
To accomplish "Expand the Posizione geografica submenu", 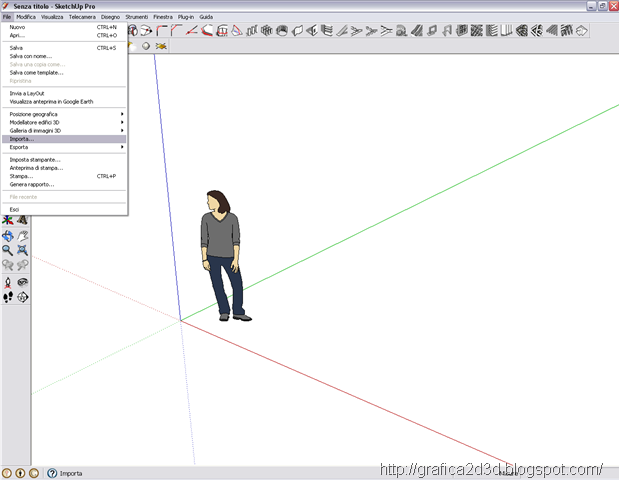I will tap(64, 114).
